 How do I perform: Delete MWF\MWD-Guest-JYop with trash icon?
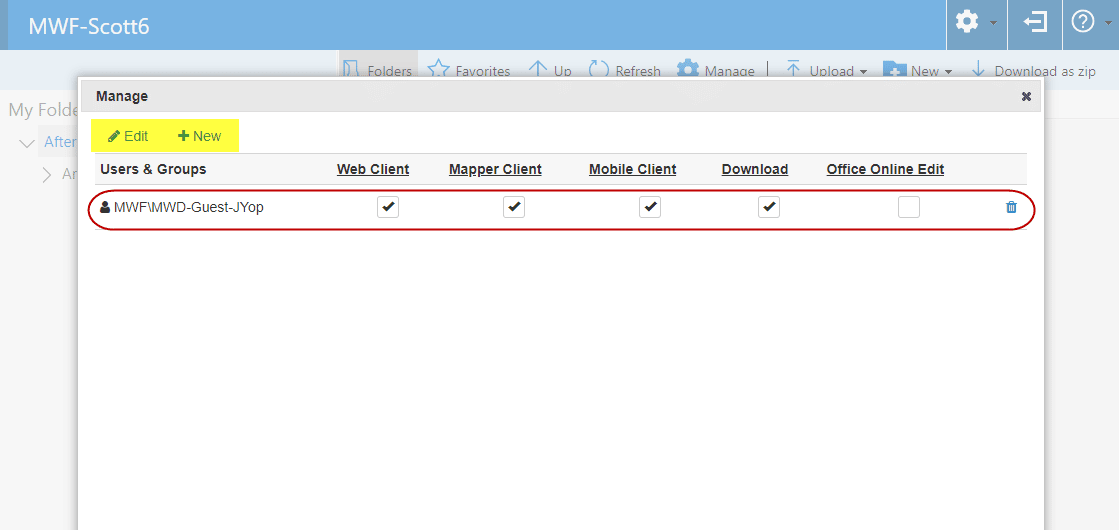tap(1011, 207)
